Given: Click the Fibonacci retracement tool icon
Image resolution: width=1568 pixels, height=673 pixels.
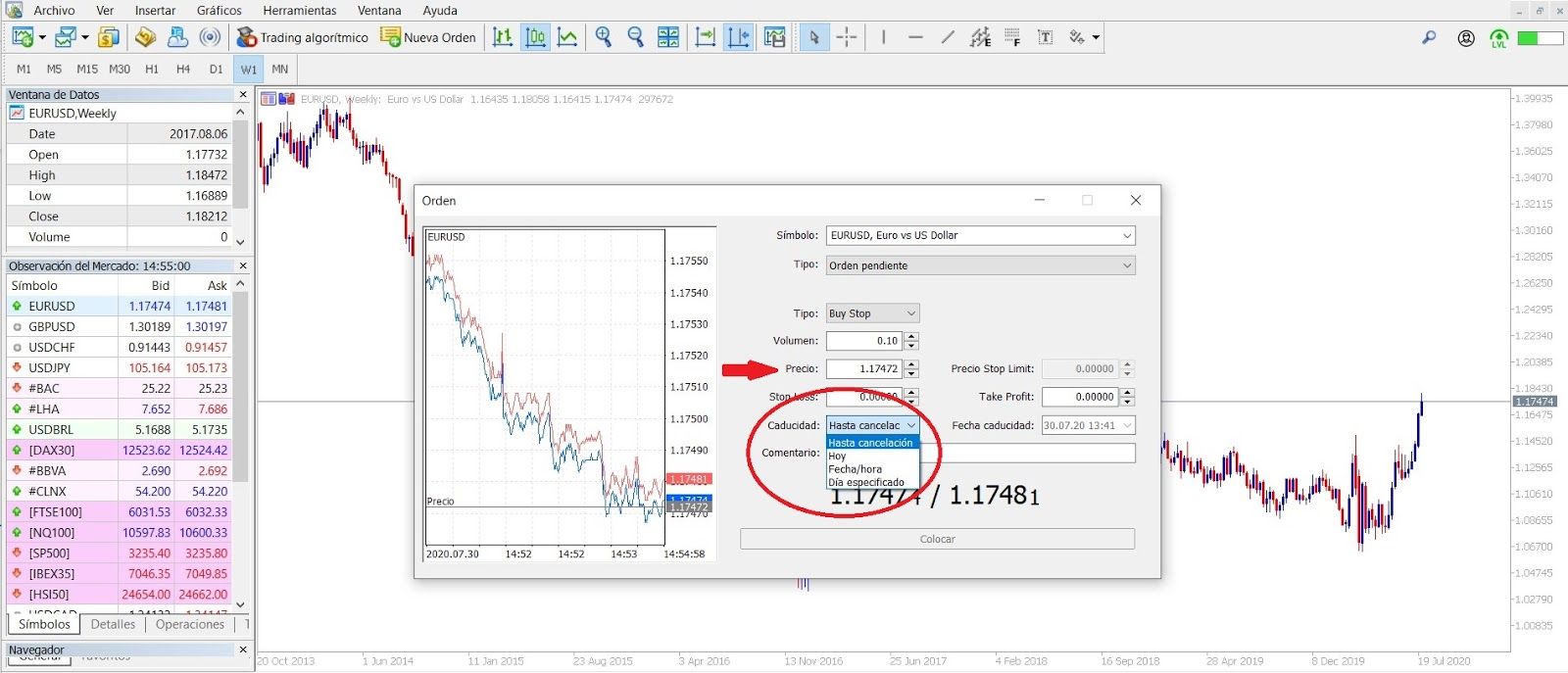Looking at the screenshot, I should (1012, 37).
